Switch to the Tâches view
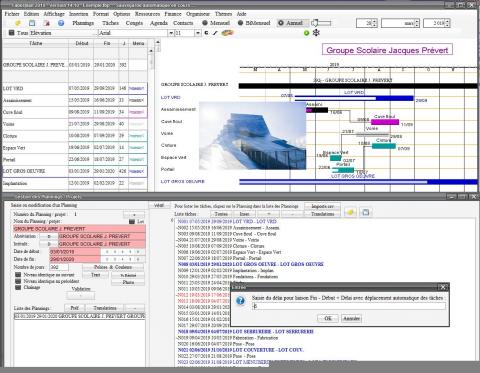Image resolution: width=480 pixels, height=373 pixels. (110, 23)
